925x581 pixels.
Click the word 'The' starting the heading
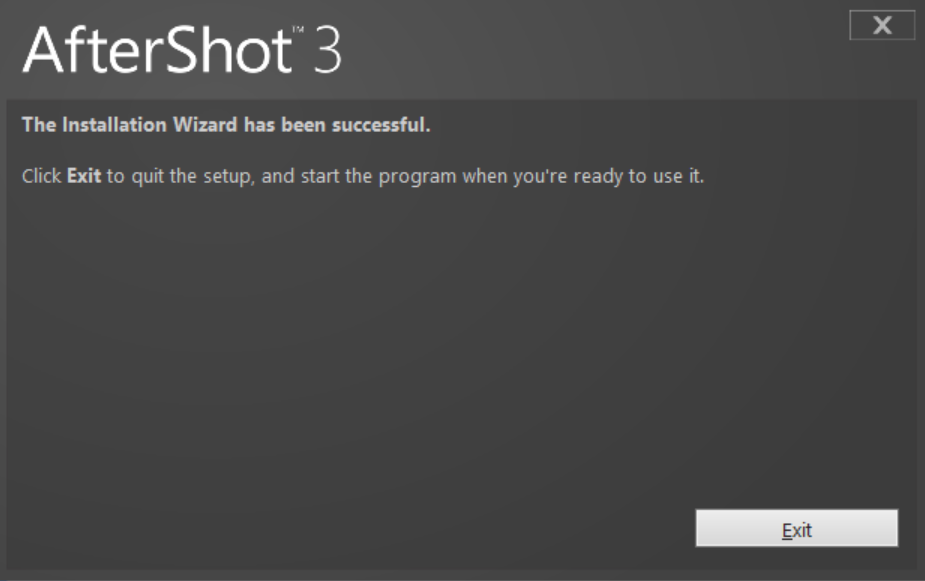pyautogui.click(x=39, y=125)
